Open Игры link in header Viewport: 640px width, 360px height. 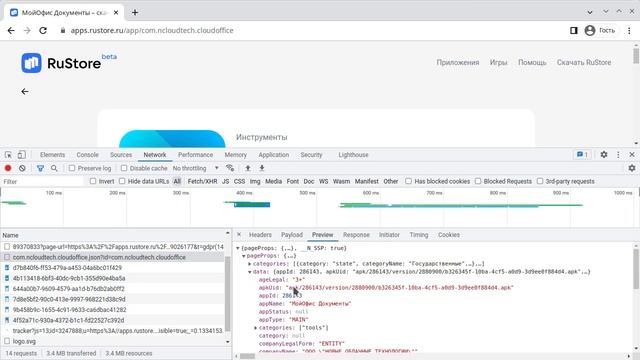pyautogui.click(x=498, y=62)
